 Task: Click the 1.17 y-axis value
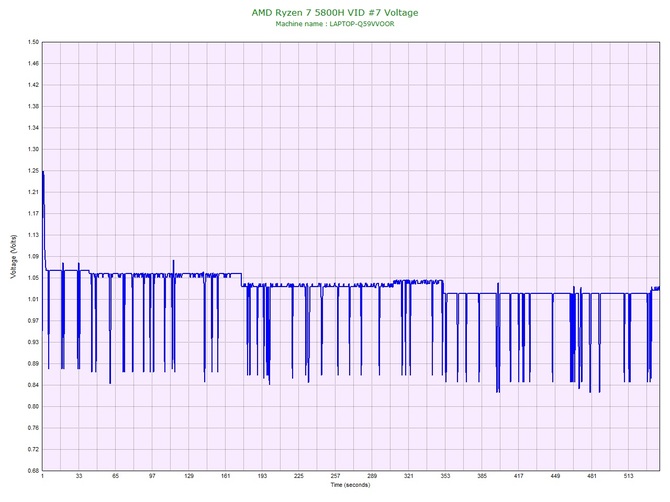[33, 214]
